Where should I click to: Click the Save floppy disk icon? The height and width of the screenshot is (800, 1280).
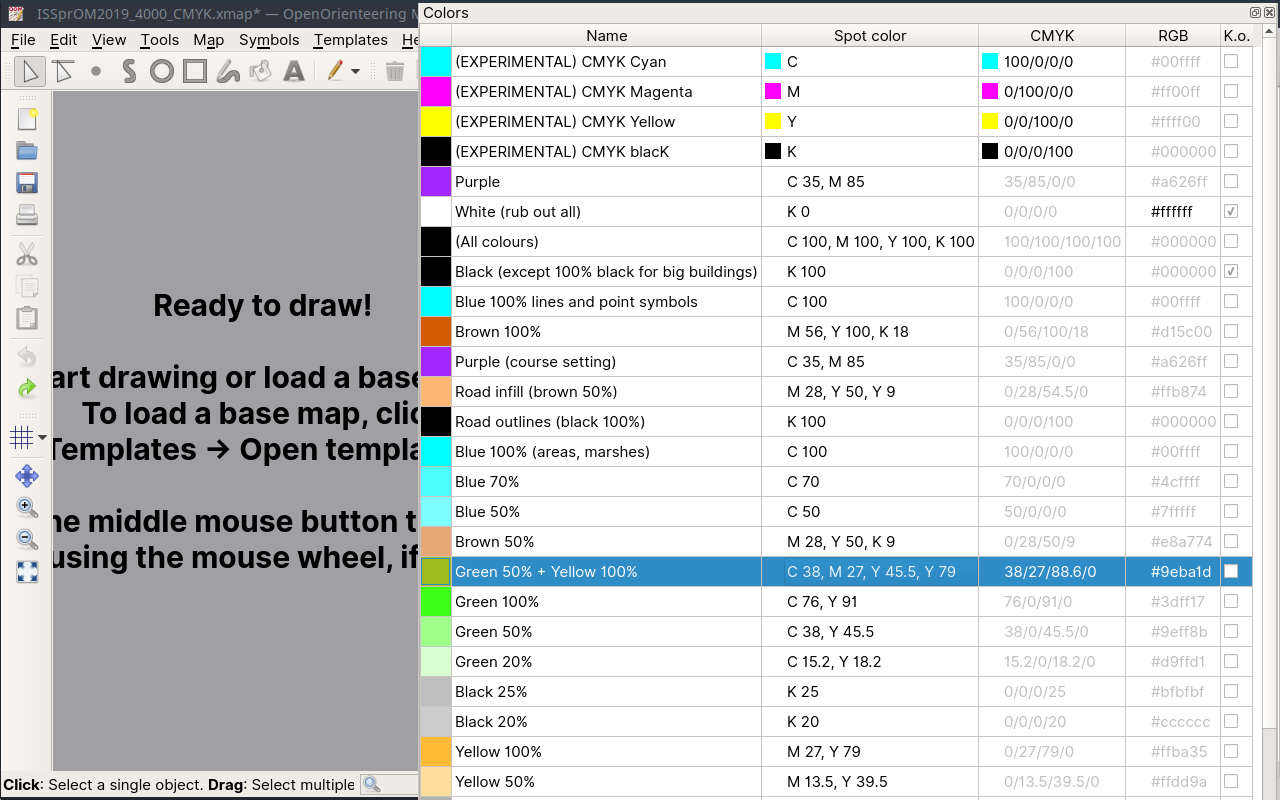pos(27,183)
